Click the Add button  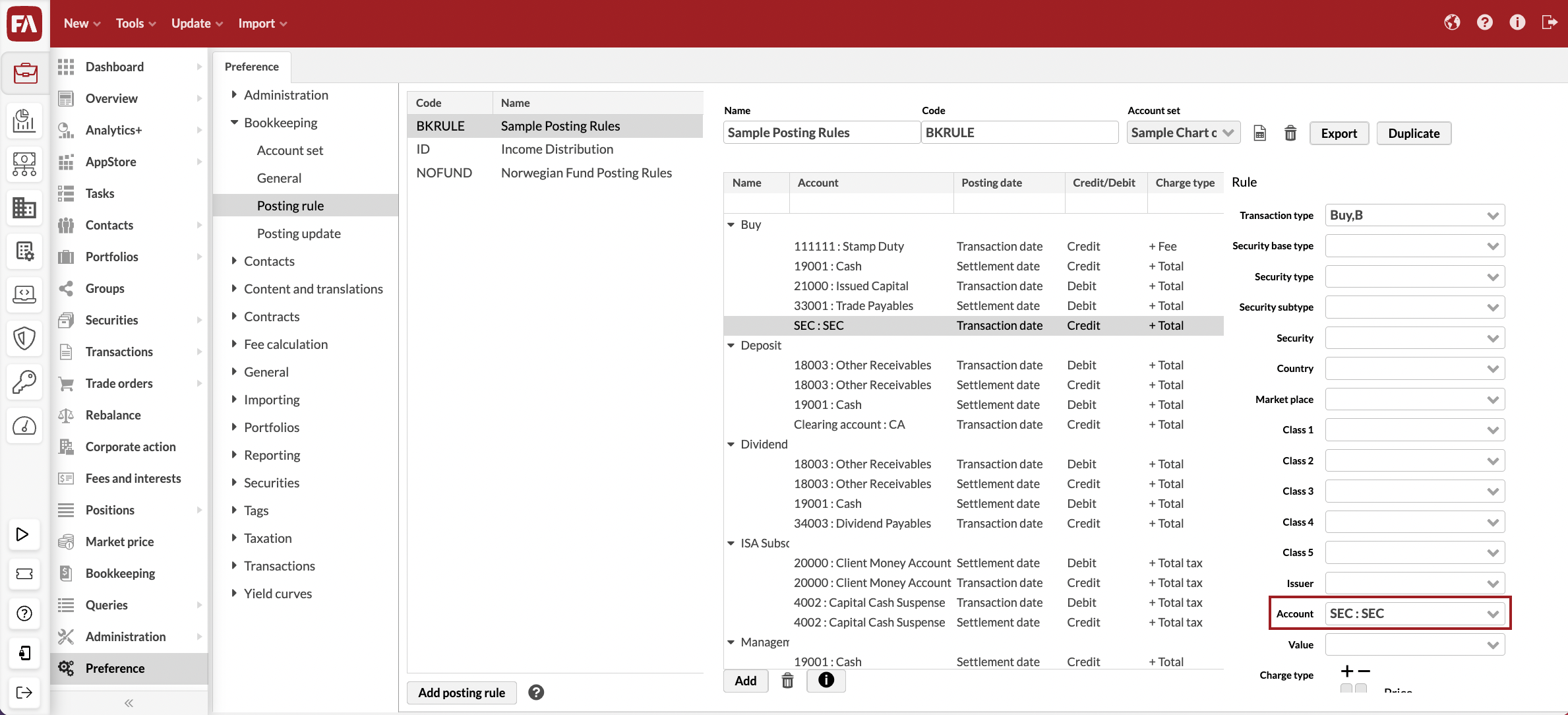pos(746,681)
